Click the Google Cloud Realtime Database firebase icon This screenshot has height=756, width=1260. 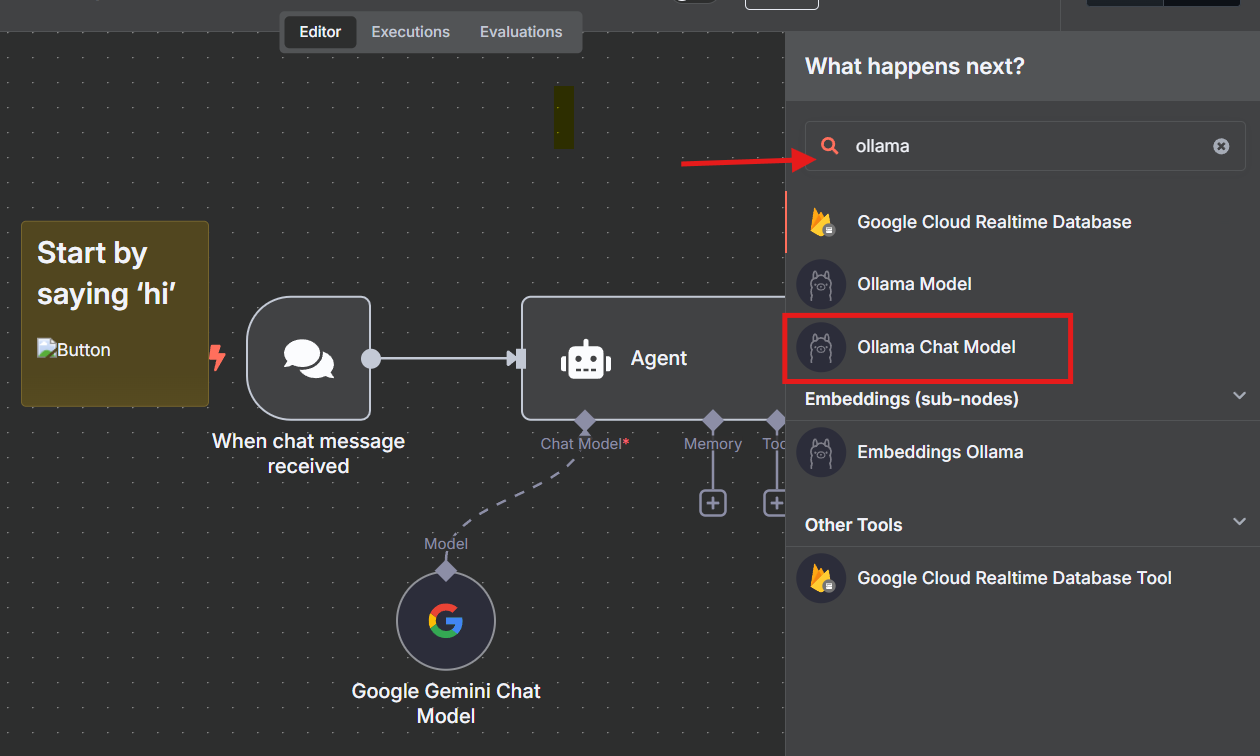822,222
